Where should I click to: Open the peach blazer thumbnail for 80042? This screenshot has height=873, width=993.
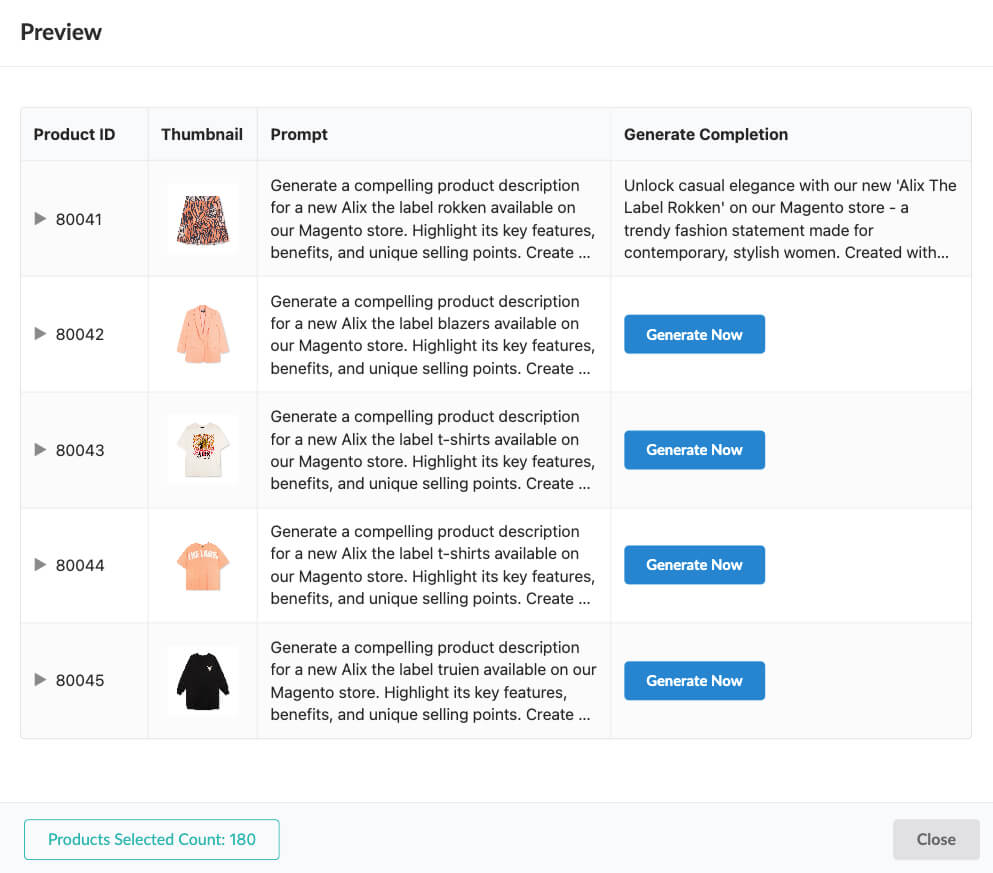coord(202,334)
